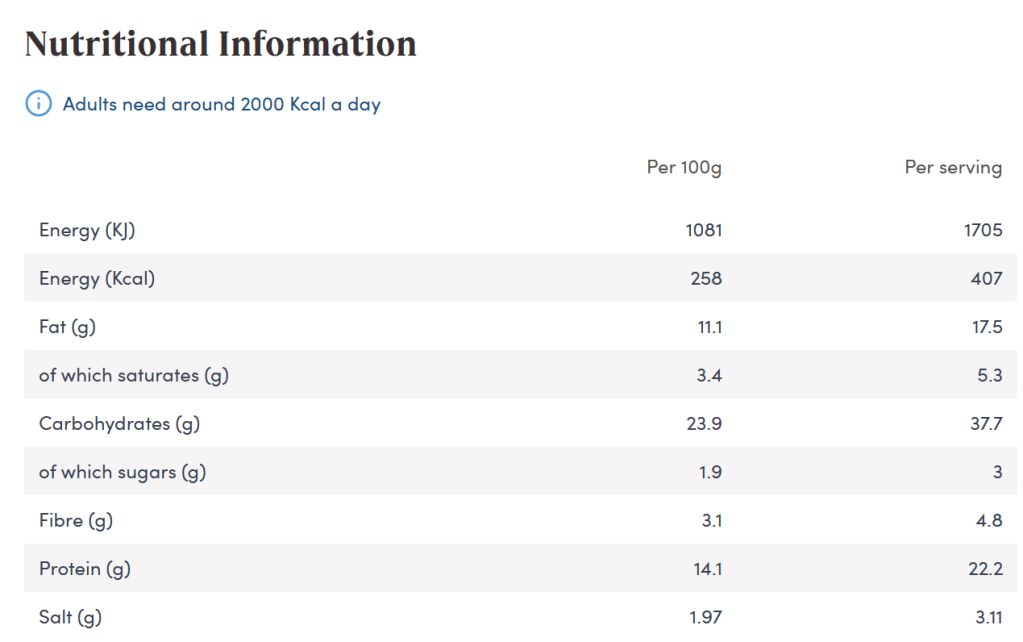The height and width of the screenshot is (642, 1023).
Task: Select the 'Carbohydrates (g)' row label
Action: (119, 424)
